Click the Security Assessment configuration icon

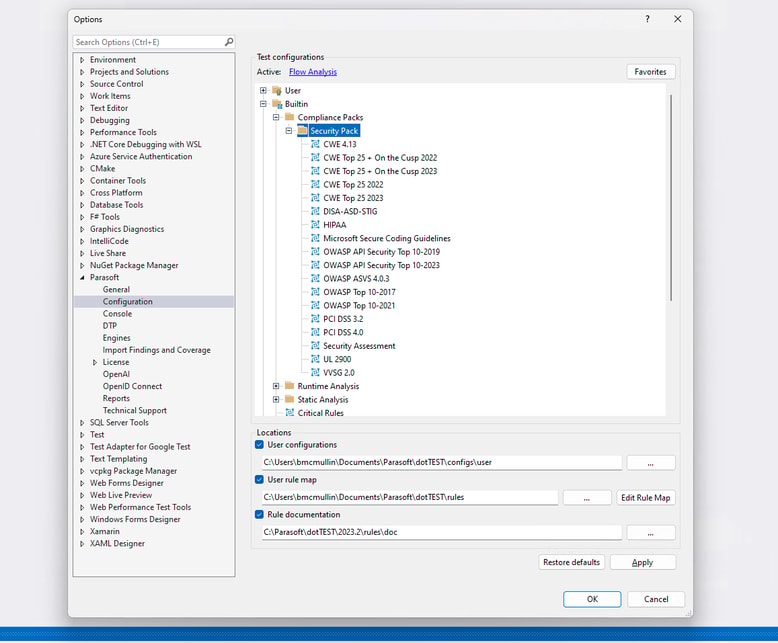[315, 345]
